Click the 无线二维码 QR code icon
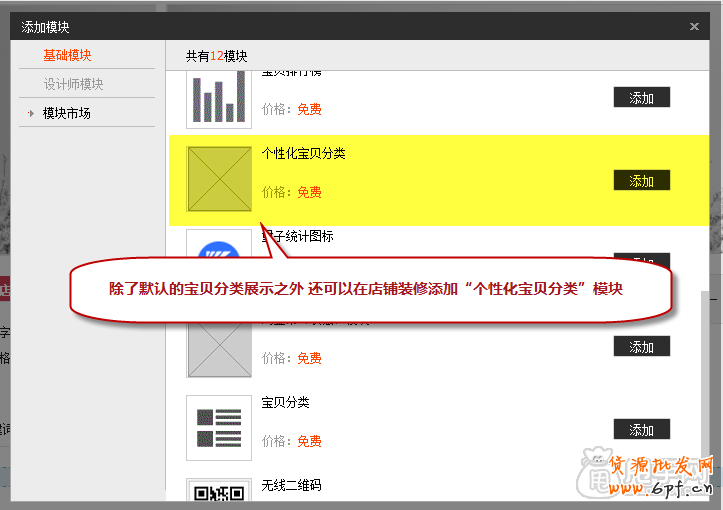The width and height of the screenshot is (723, 510). pos(219,490)
